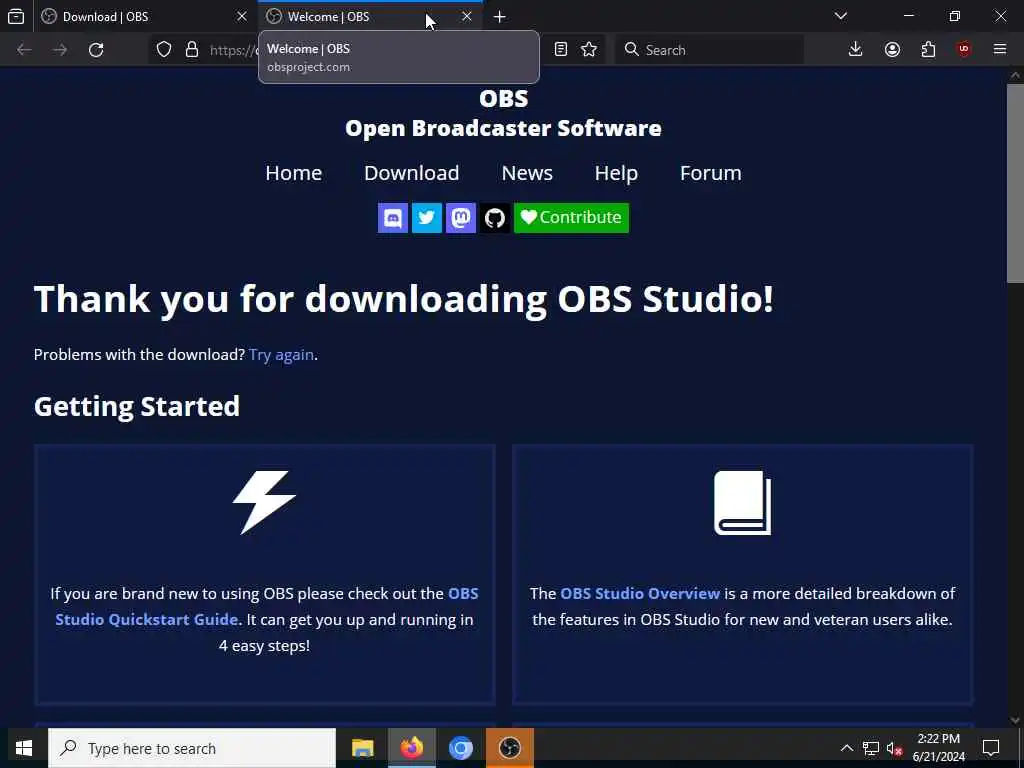This screenshot has width=1024, height=768.
Task: Click the Firefox taskbar icon
Action: pyautogui.click(x=411, y=748)
